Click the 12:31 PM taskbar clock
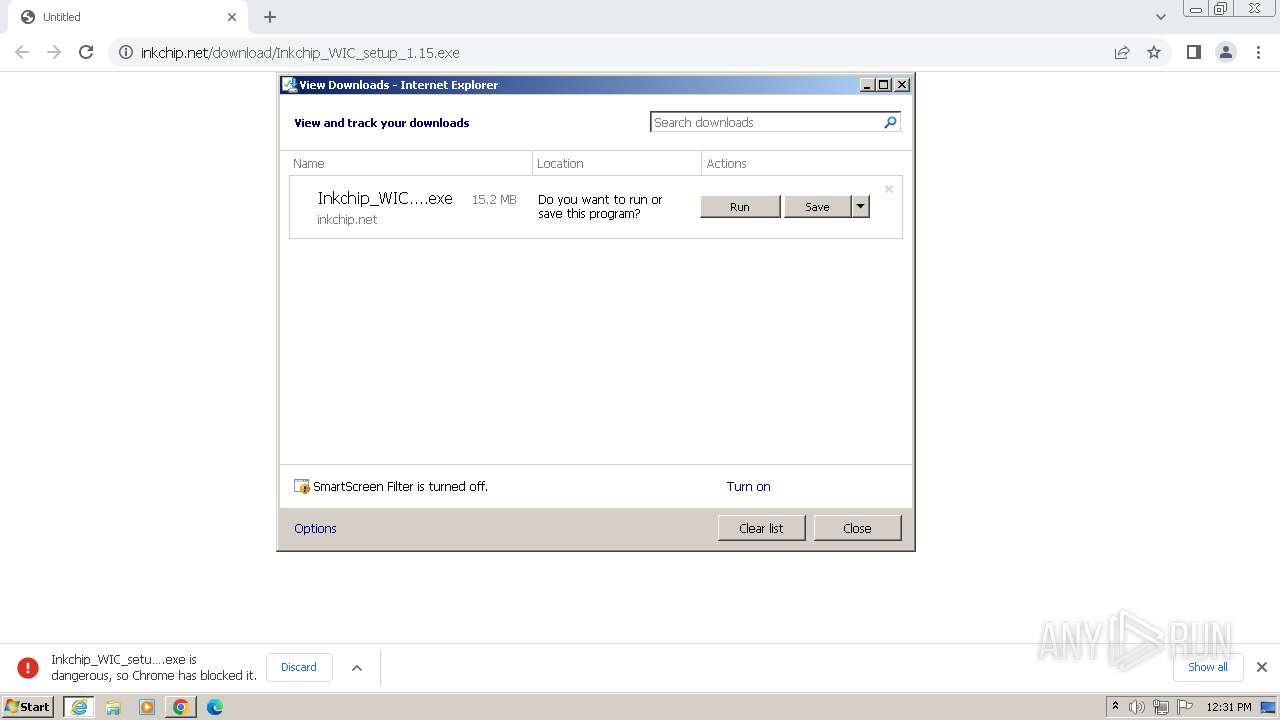Screen dimensions: 1280x720 tap(1229, 707)
